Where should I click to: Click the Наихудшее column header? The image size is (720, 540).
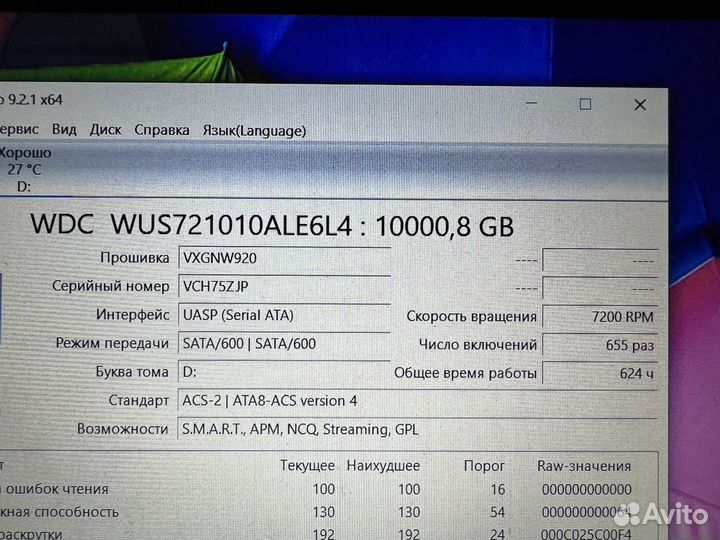click(x=383, y=466)
